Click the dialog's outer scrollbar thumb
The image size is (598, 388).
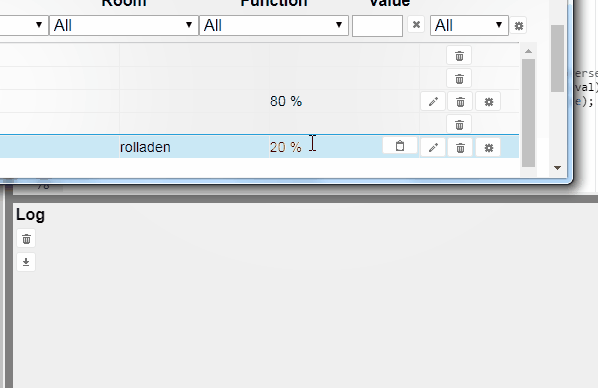pos(558,58)
